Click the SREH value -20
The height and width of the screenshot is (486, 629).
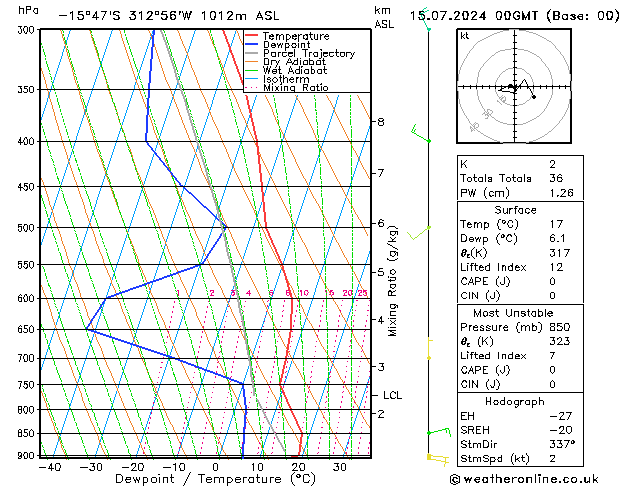point(560,430)
